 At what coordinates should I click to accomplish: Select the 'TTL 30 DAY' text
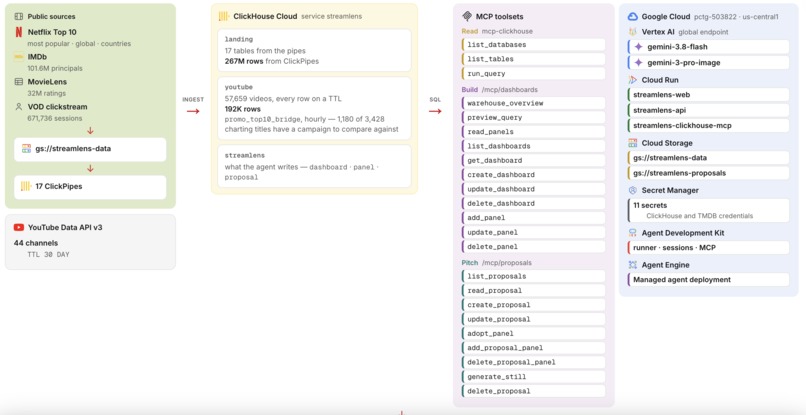[x=48, y=255]
